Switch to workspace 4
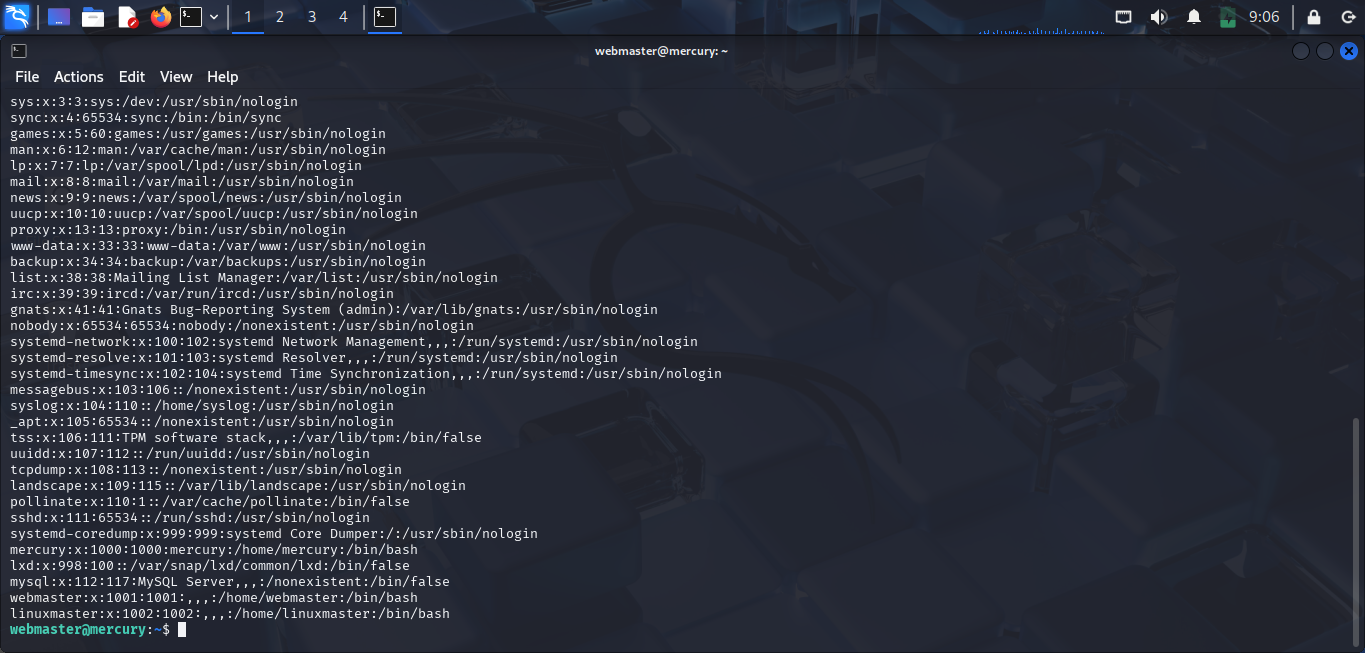 coord(342,16)
